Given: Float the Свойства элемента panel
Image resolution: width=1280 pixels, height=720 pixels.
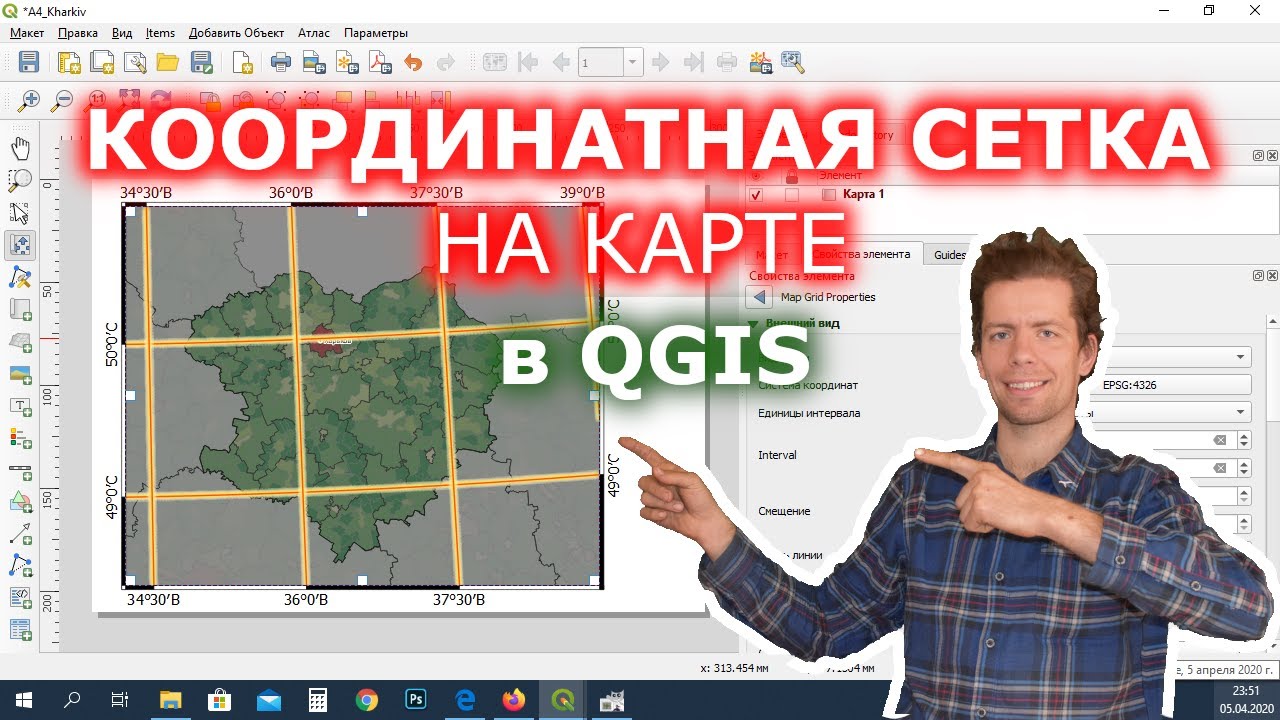Looking at the screenshot, I should 1259,276.
